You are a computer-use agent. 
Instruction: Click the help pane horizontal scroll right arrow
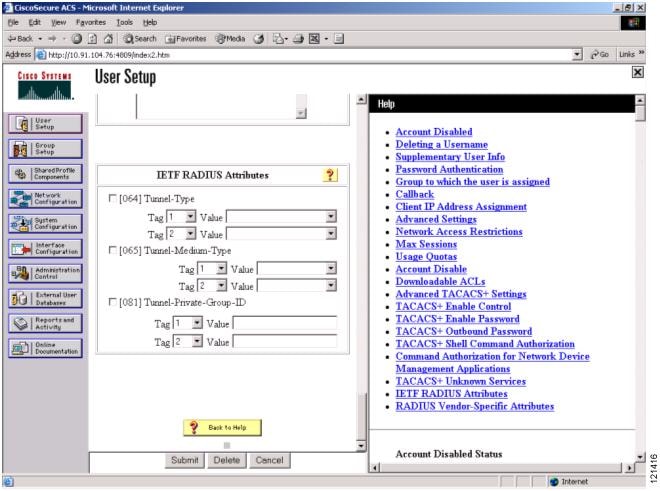point(629,467)
